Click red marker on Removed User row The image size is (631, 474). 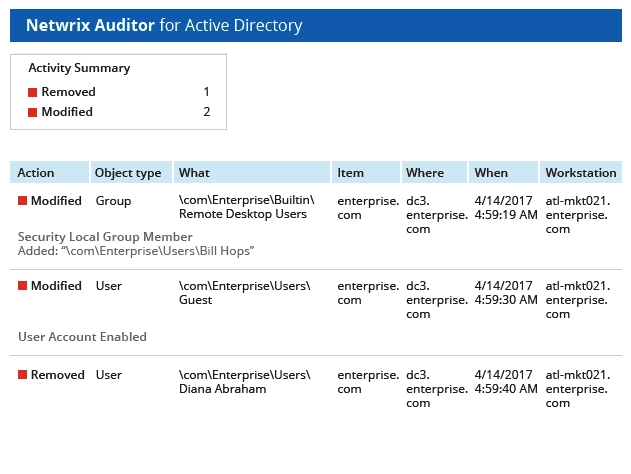click(x=23, y=375)
